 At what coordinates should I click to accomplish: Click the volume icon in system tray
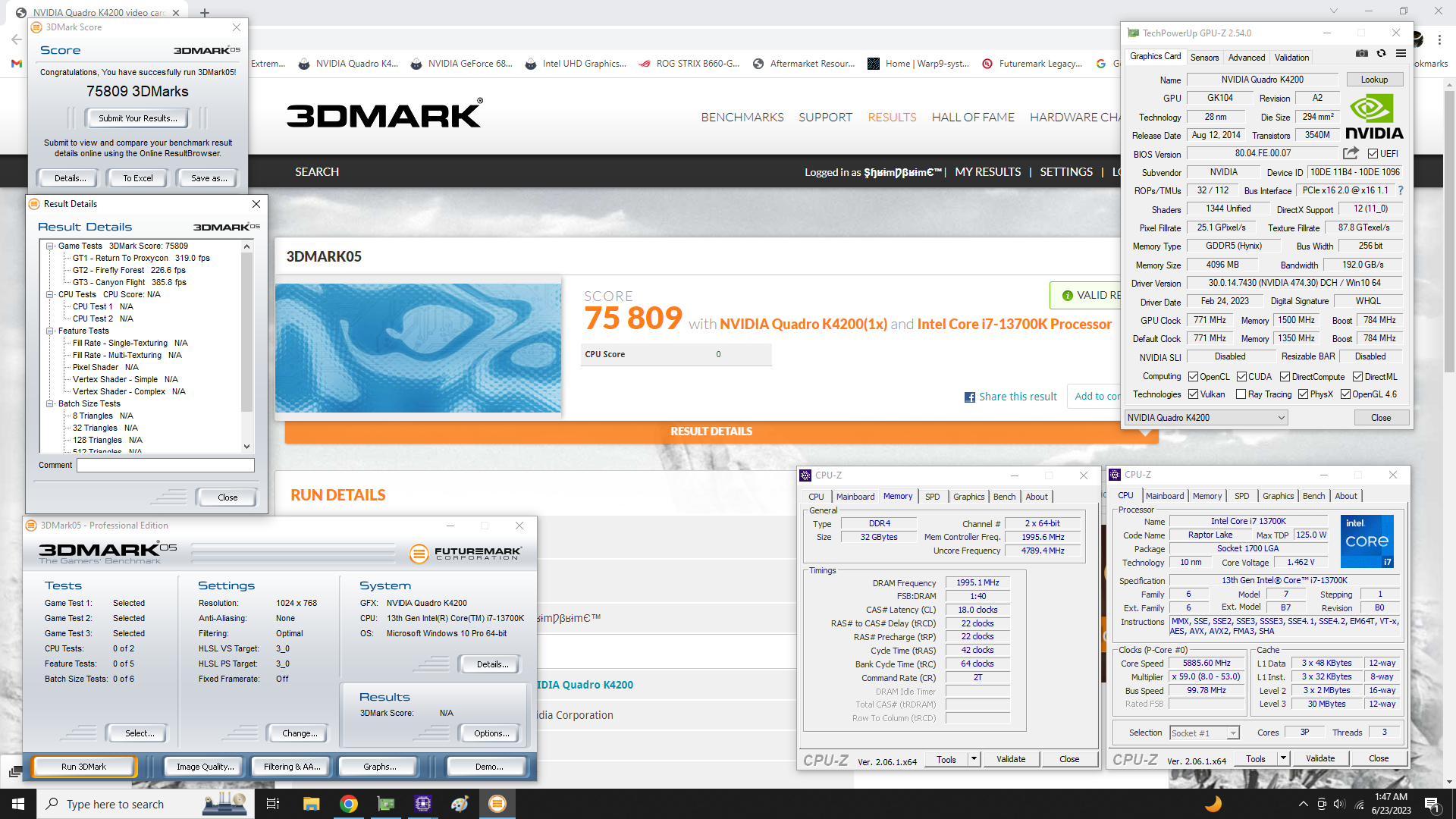[x=1339, y=804]
